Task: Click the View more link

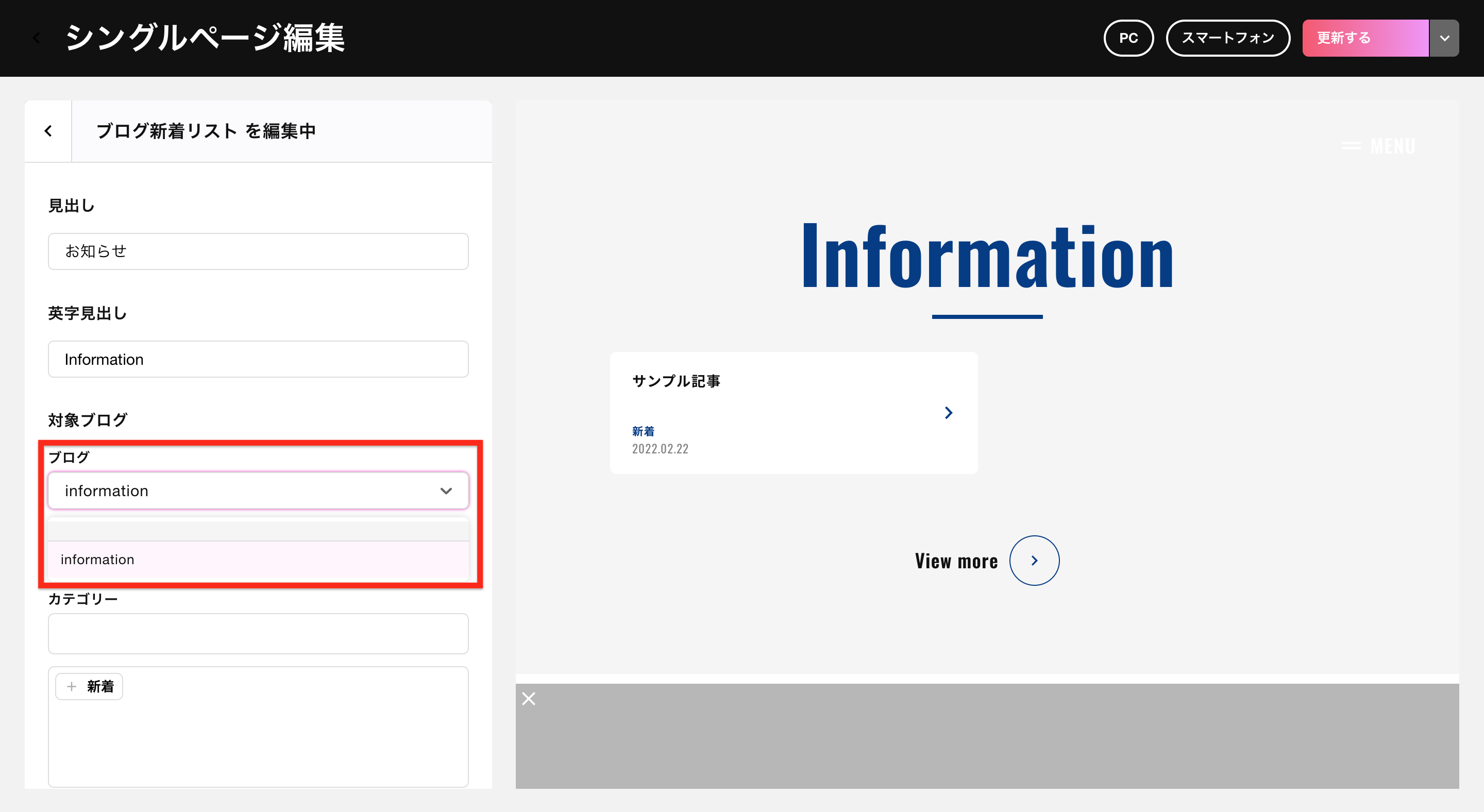Action: (956, 561)
